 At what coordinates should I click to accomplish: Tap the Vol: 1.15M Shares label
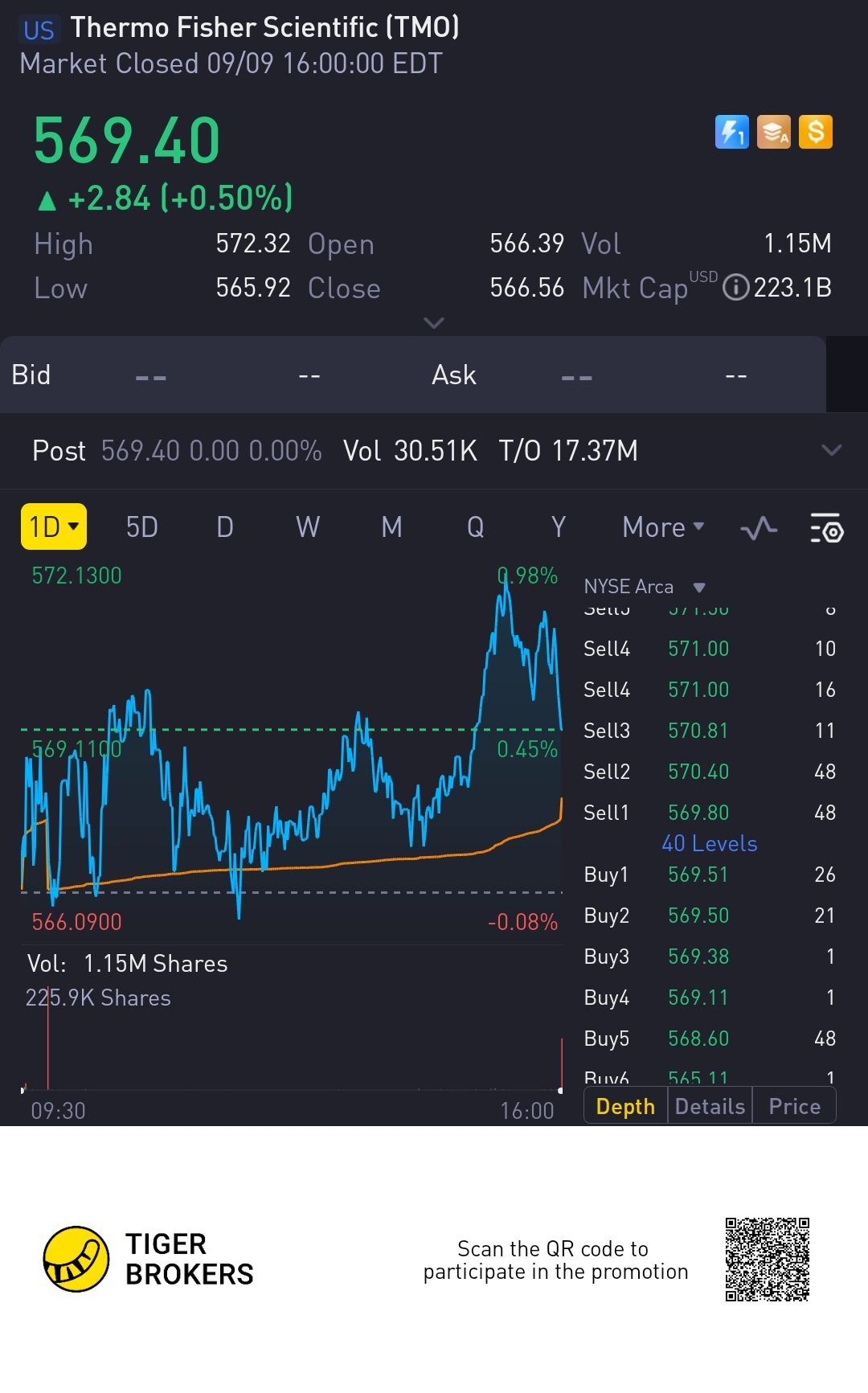127,964
